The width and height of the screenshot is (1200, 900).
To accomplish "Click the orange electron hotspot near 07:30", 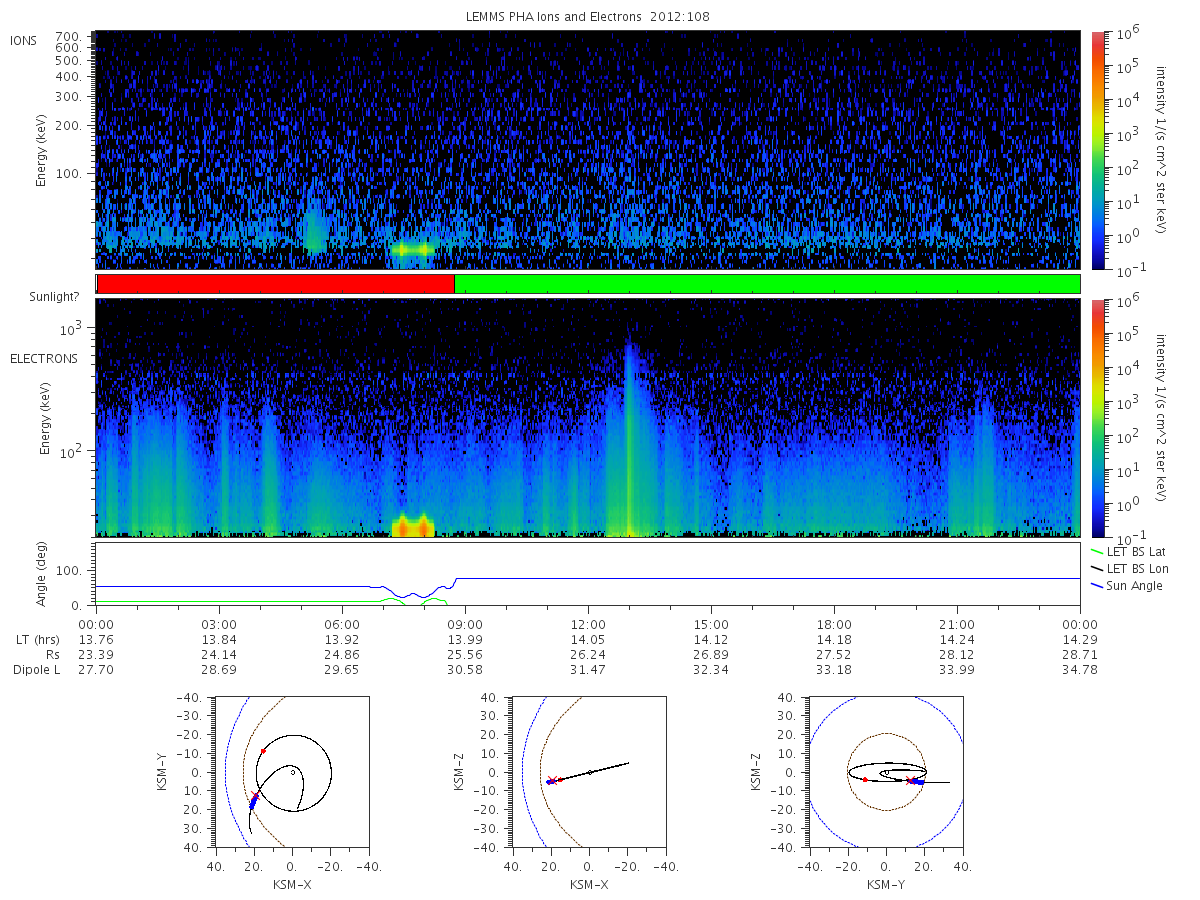I will pyautogui.click(x=413, y=526).
